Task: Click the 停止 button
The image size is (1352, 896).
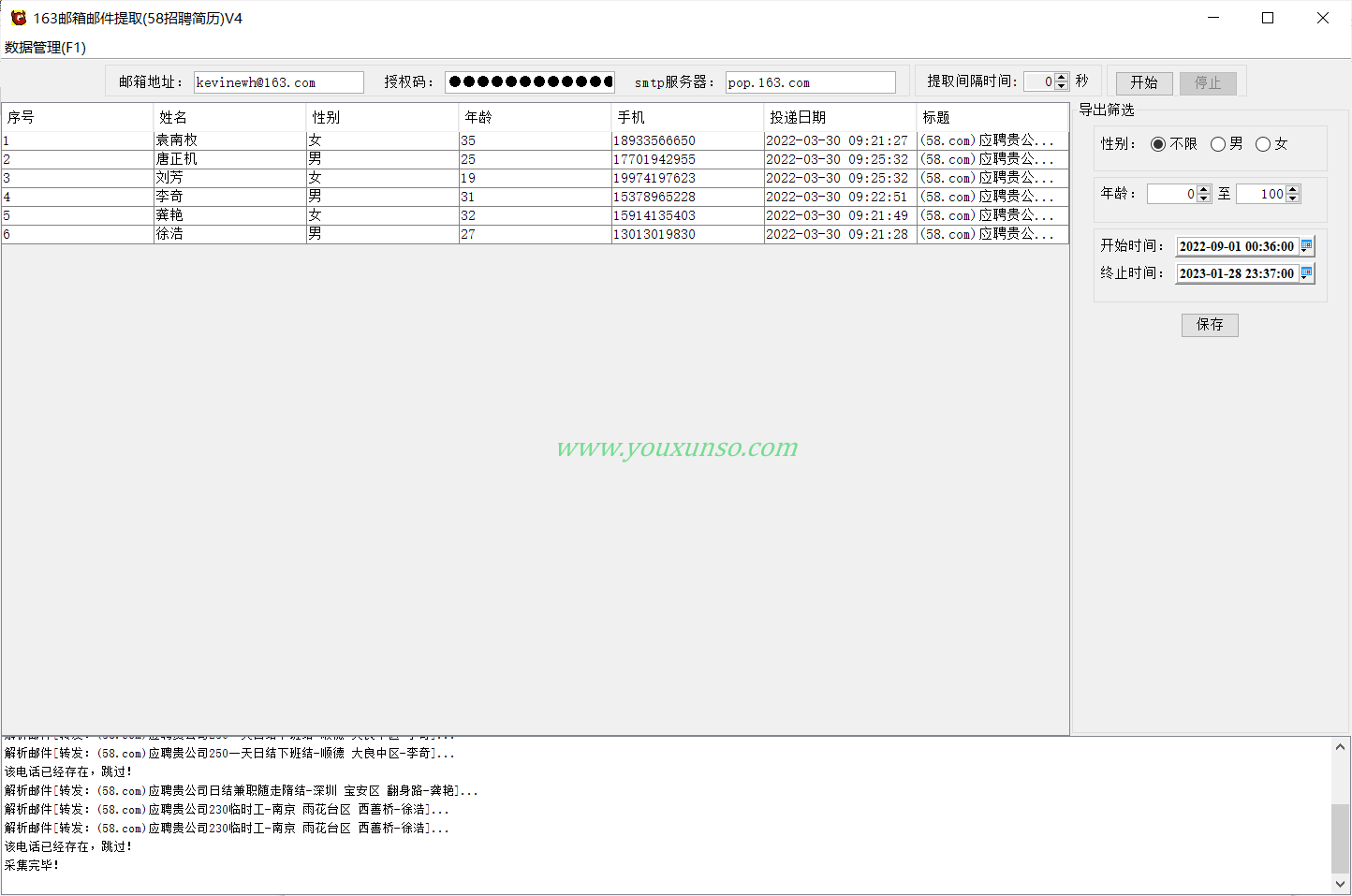Action: coord(1208,83)
